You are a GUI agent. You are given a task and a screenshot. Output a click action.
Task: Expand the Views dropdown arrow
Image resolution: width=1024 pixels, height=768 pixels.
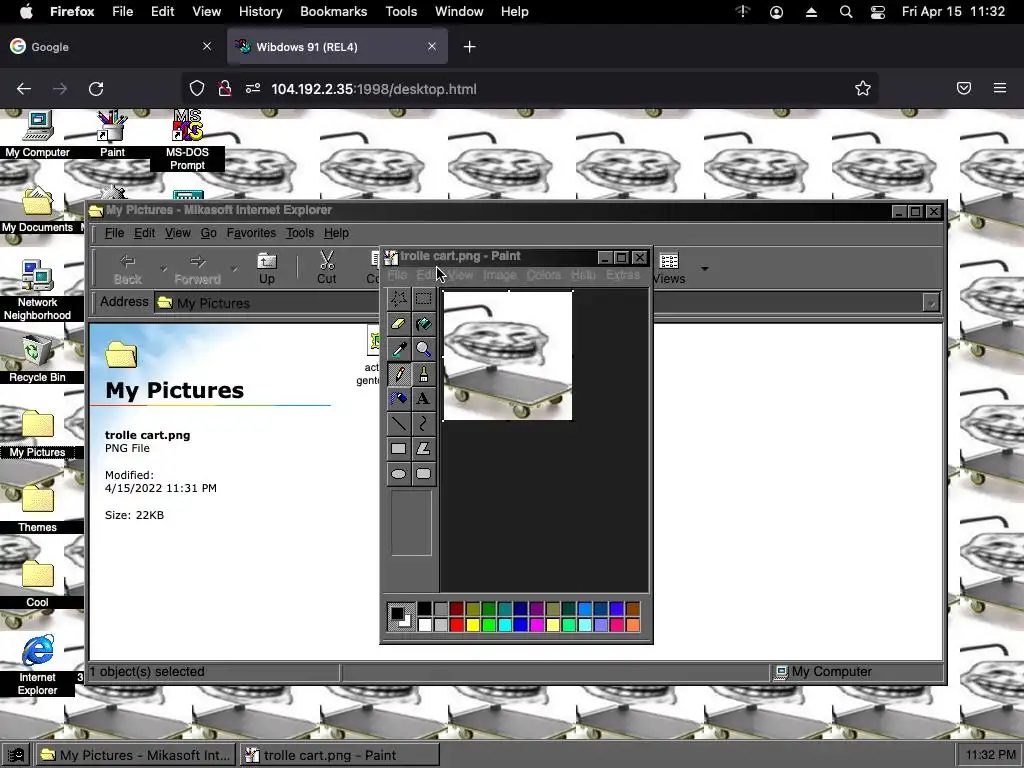(x=704, y=268)
